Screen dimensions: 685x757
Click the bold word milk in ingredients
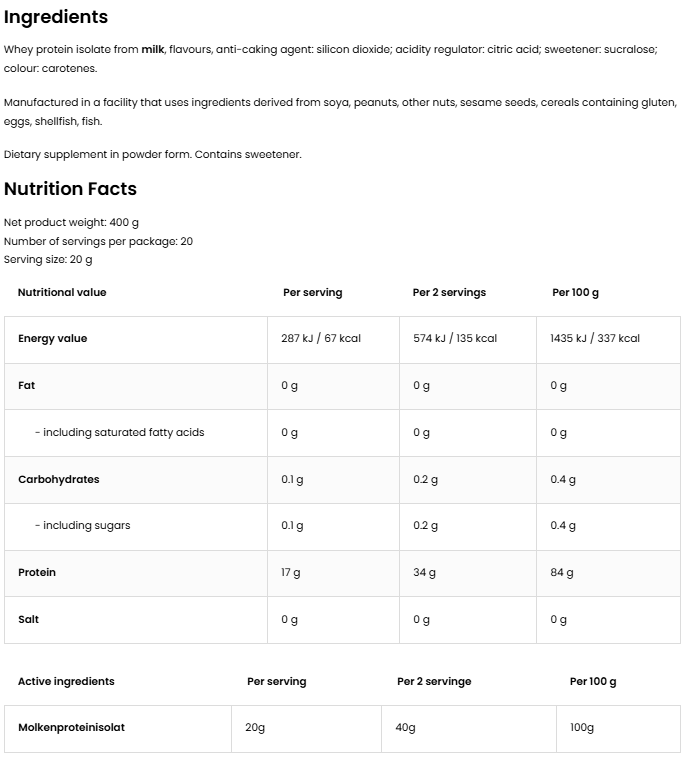tap(152, 49)
